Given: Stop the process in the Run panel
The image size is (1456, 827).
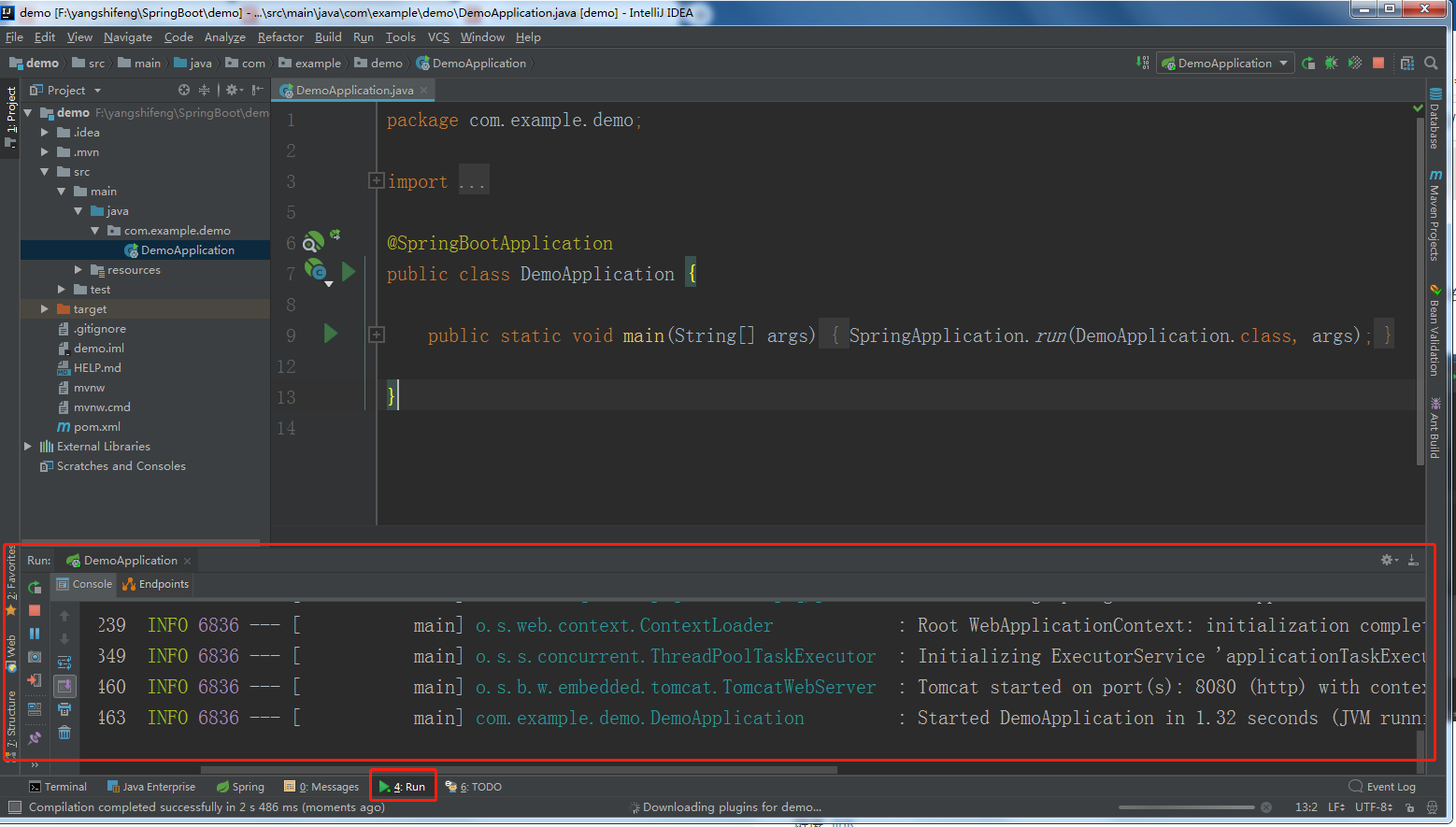Looking at the screenshot, I should 35,610.
